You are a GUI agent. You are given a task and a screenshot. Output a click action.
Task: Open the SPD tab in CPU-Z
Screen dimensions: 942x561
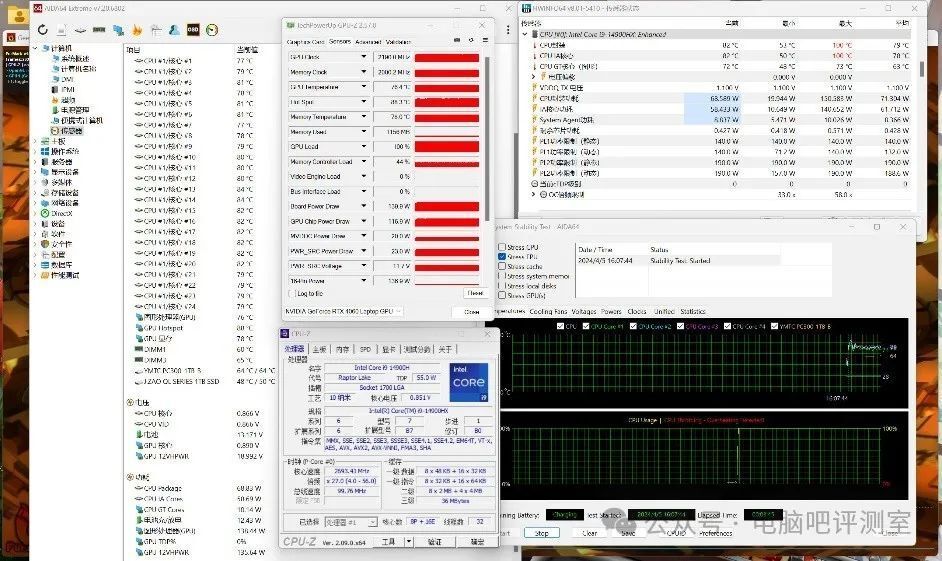[365, 349]
